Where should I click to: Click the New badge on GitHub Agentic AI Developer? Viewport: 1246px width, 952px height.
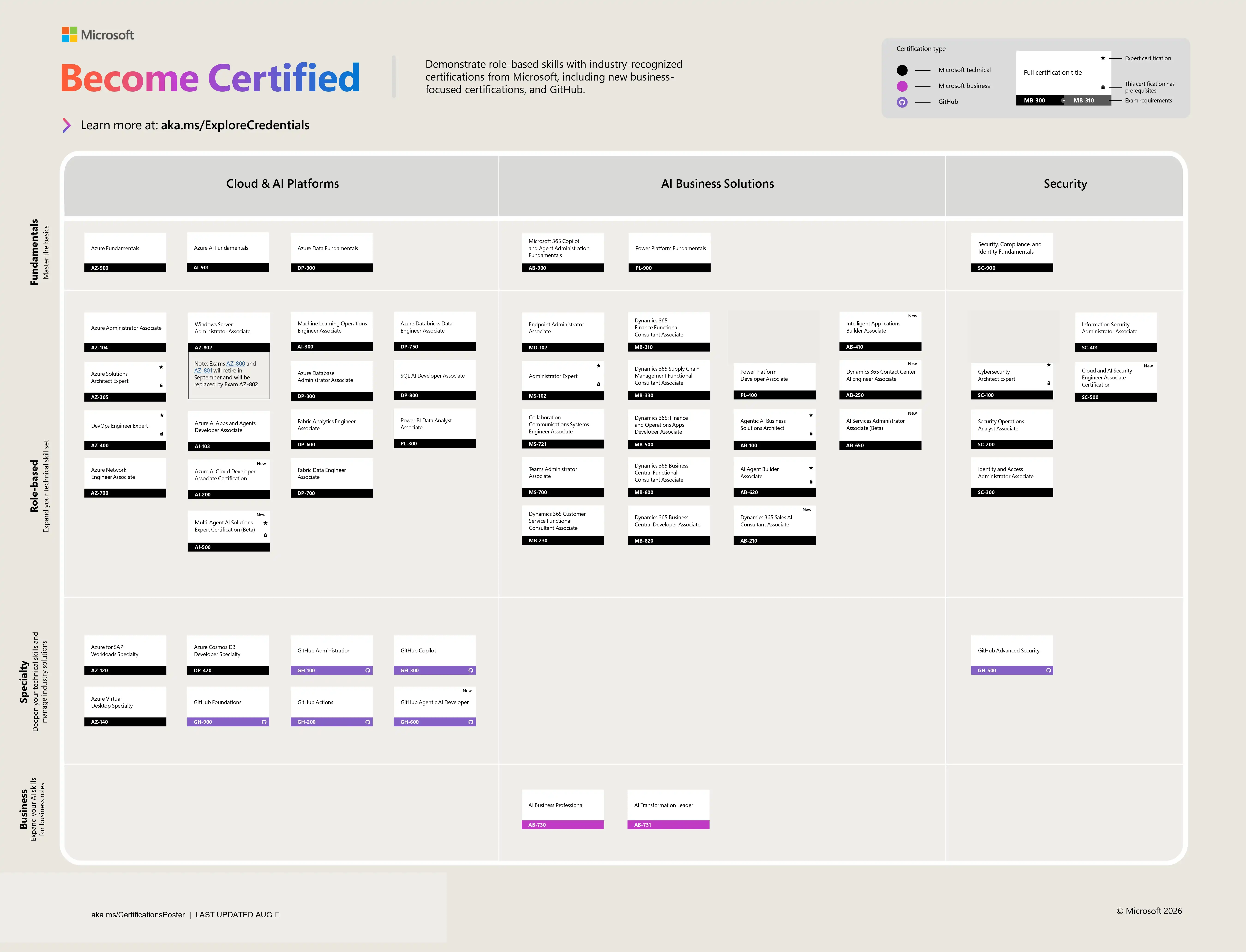tap(467, 691)
